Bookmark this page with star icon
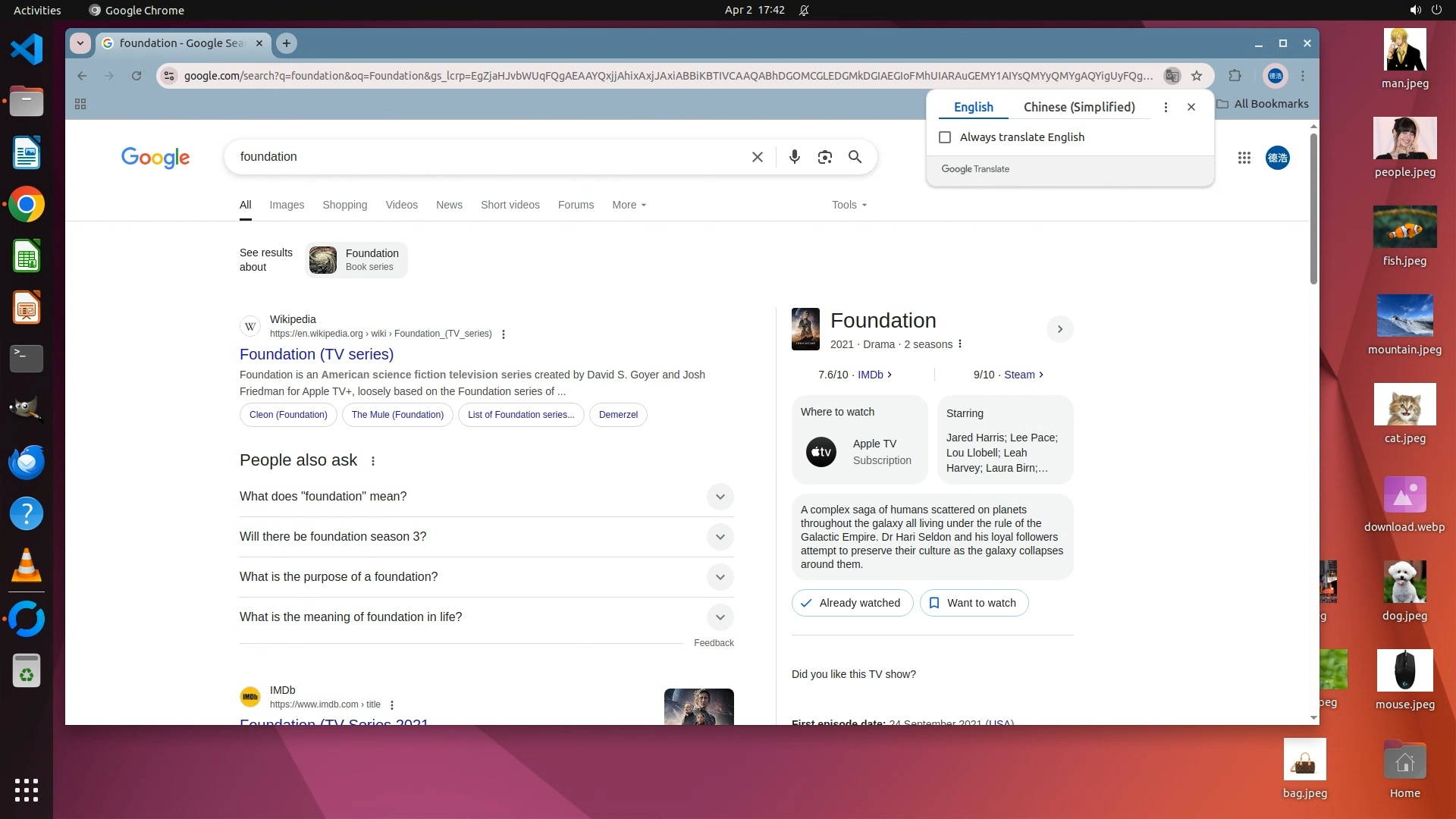Screen dimensions: 1456x819 (1197, 76)
